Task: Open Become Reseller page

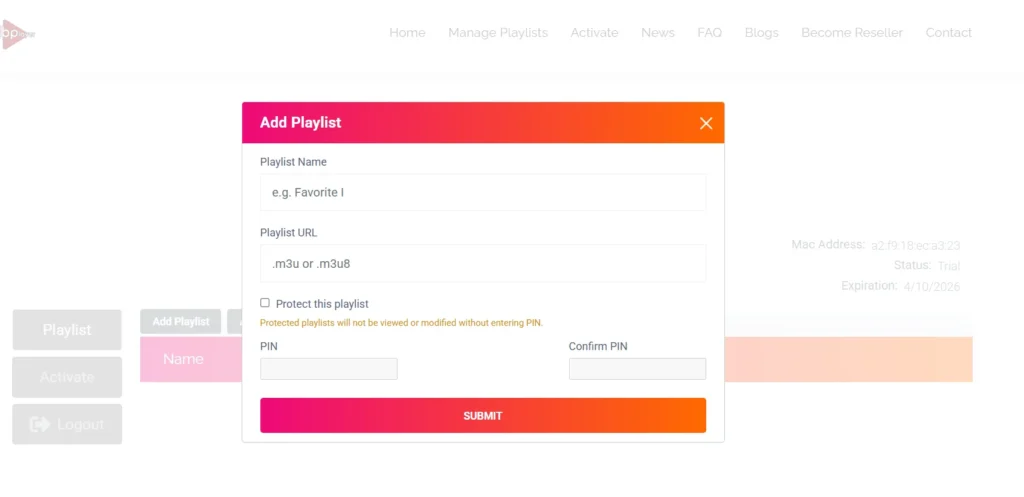Action: click(852, 33)
